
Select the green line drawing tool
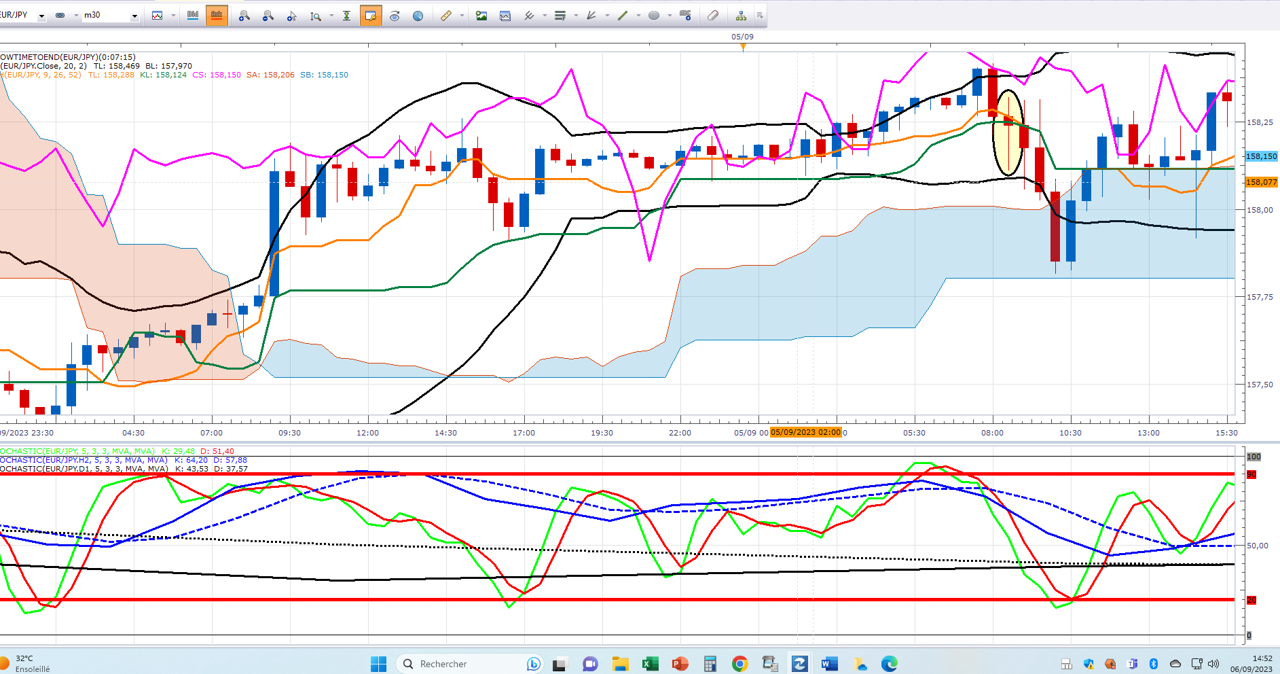[x=623, y=16]
